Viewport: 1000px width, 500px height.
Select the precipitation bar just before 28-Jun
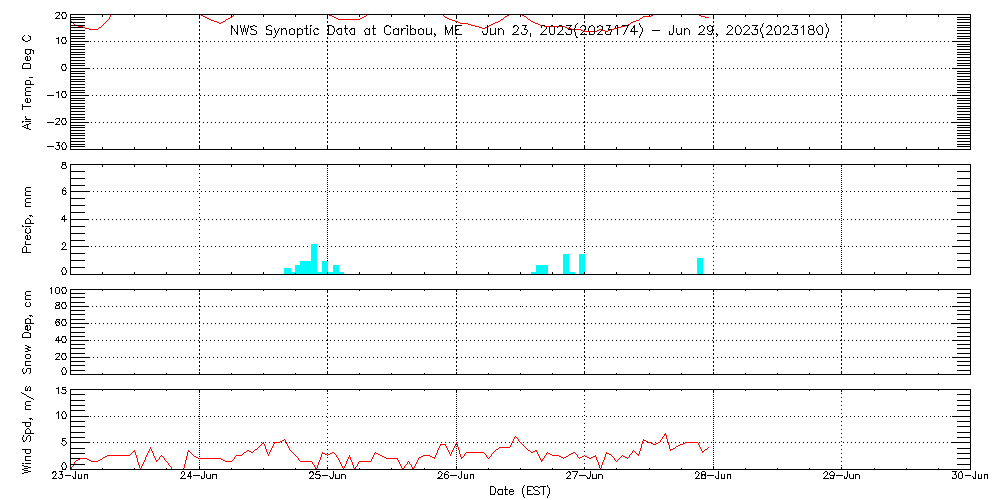point(700,265)
